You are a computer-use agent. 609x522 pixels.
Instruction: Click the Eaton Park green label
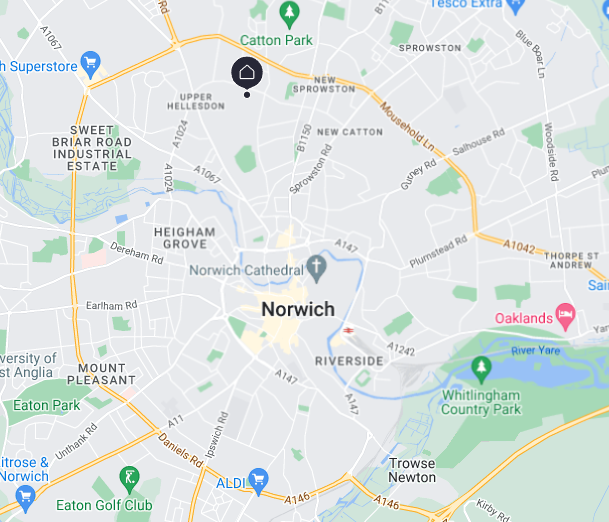tap(47, 405)
